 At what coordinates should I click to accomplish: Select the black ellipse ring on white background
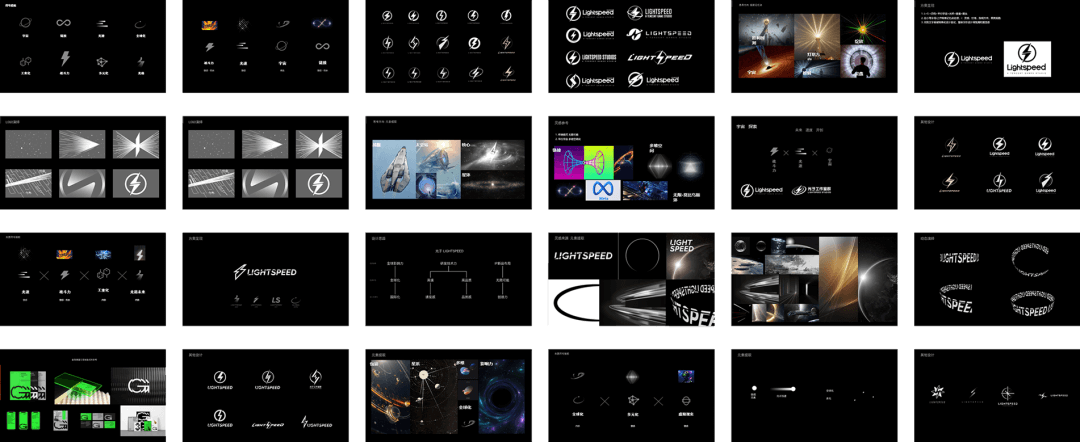click(573, 302)
